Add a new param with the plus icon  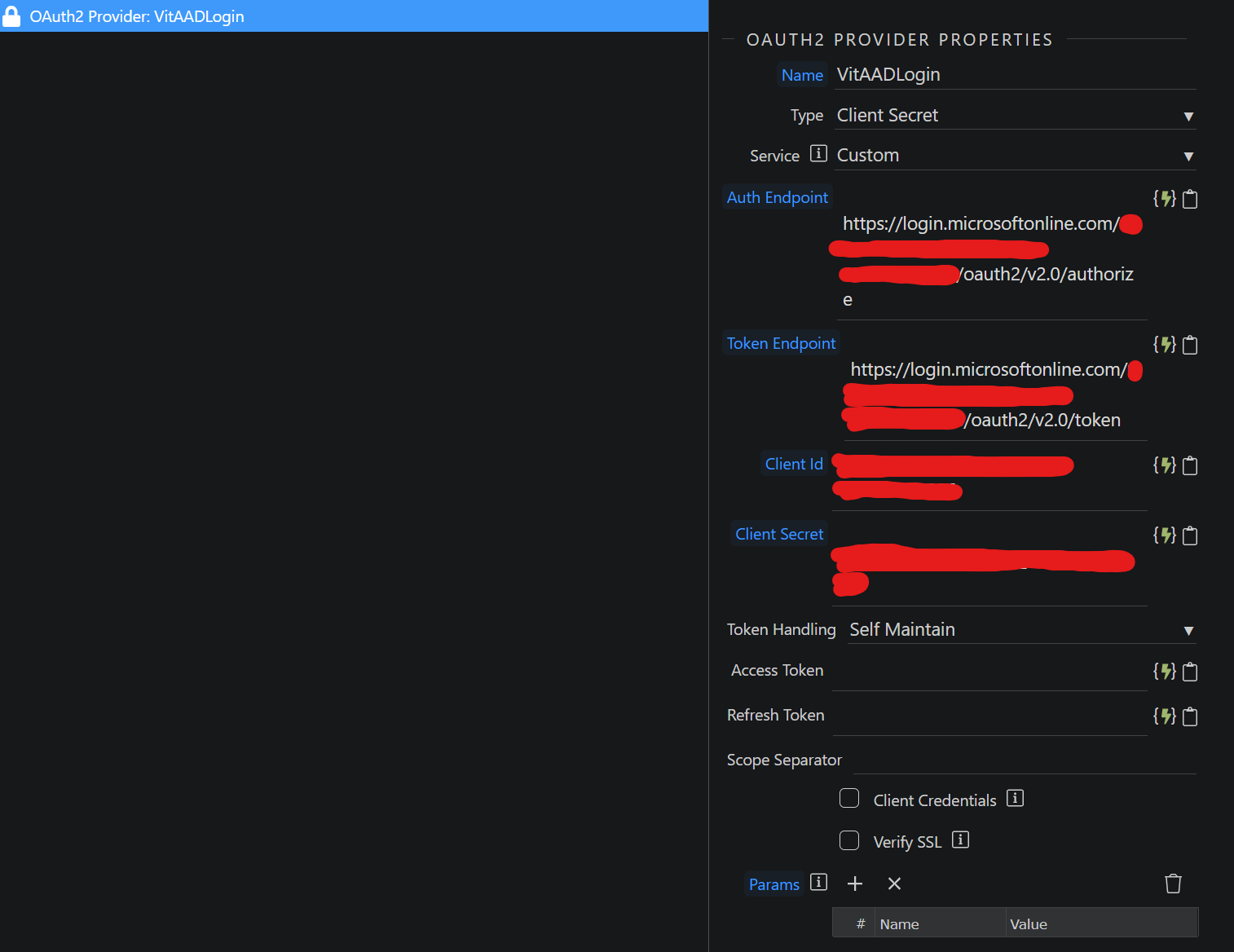[855, 884]
